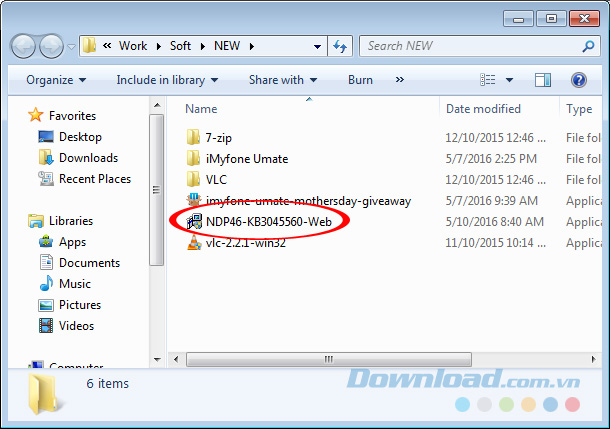
Task: Click the Favorites star icon
Action: point(35,115)
